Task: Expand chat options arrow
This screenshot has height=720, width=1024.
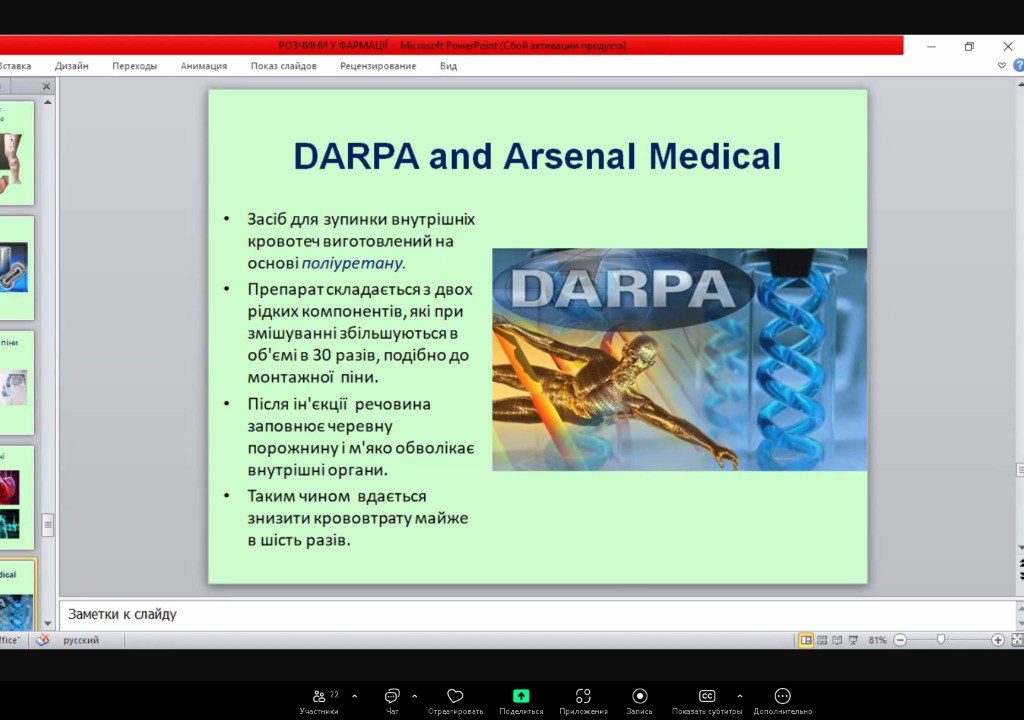Action: [414, 696]
